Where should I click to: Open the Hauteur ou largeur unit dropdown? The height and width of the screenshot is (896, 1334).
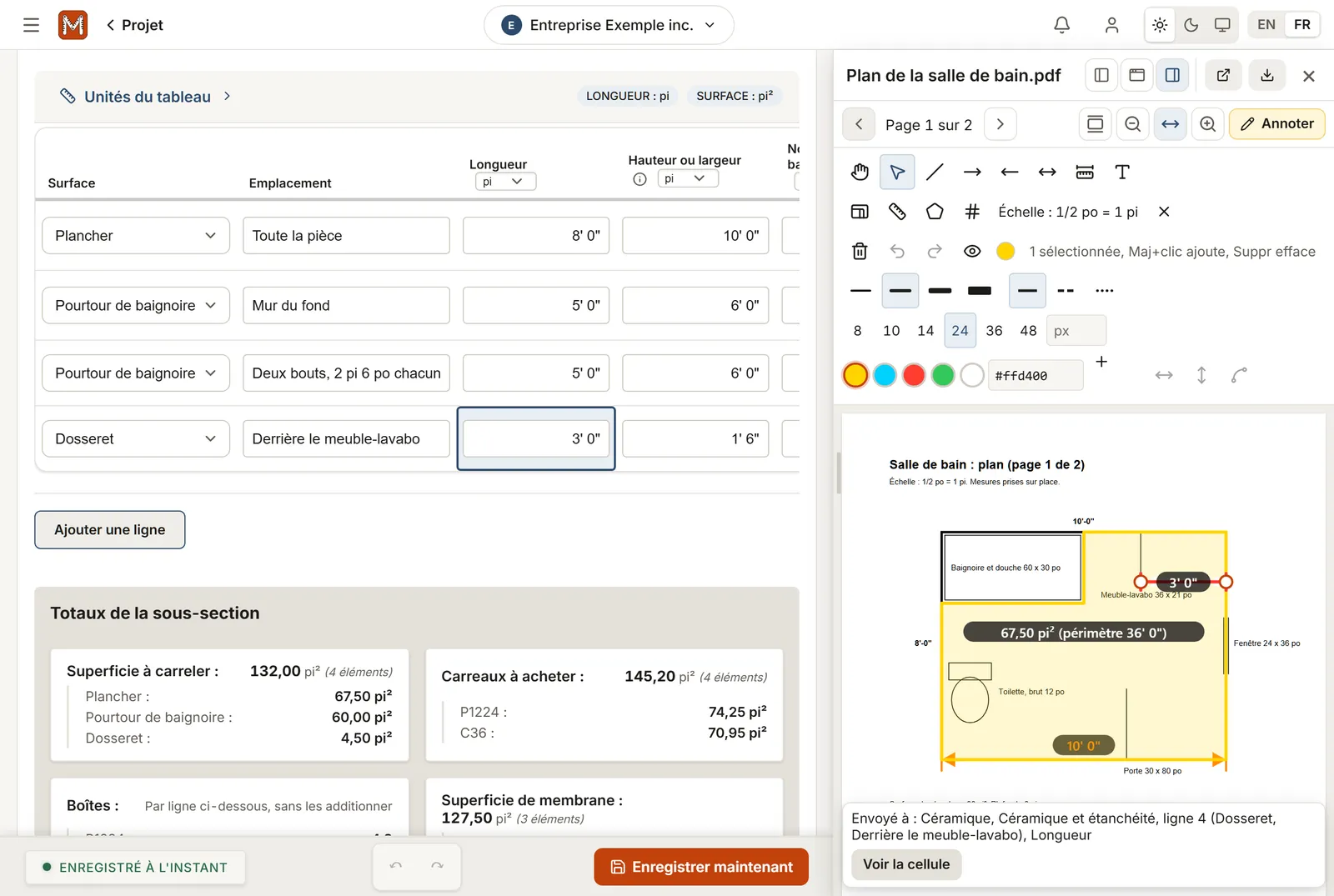[x=688, y=178]
